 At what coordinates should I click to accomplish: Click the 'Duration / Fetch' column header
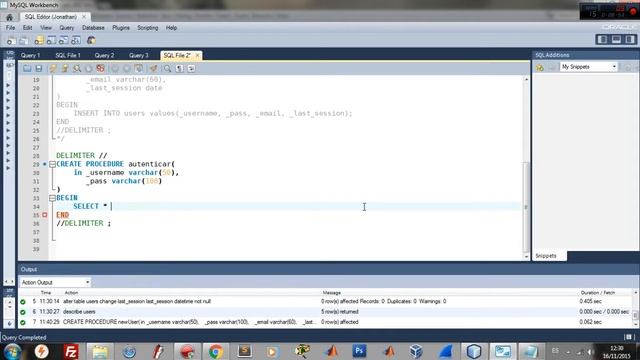598,293
